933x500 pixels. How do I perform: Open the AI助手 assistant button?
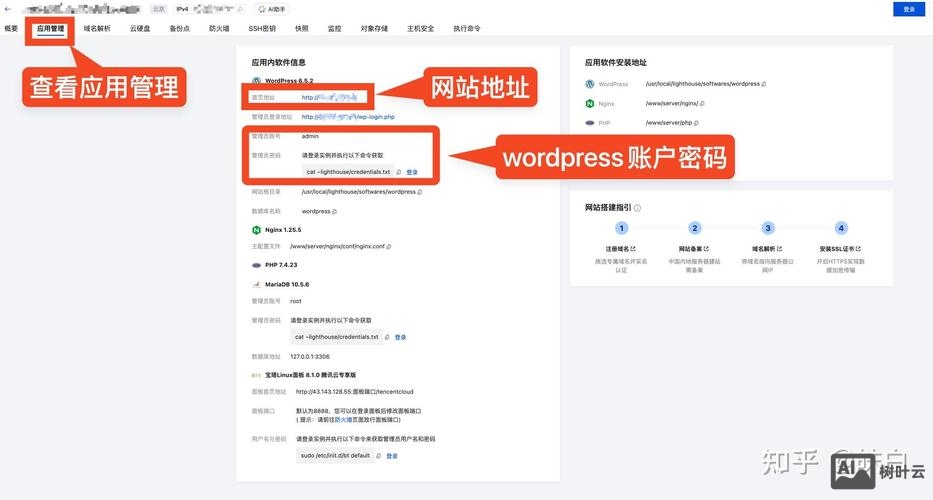tap(271, 10)
